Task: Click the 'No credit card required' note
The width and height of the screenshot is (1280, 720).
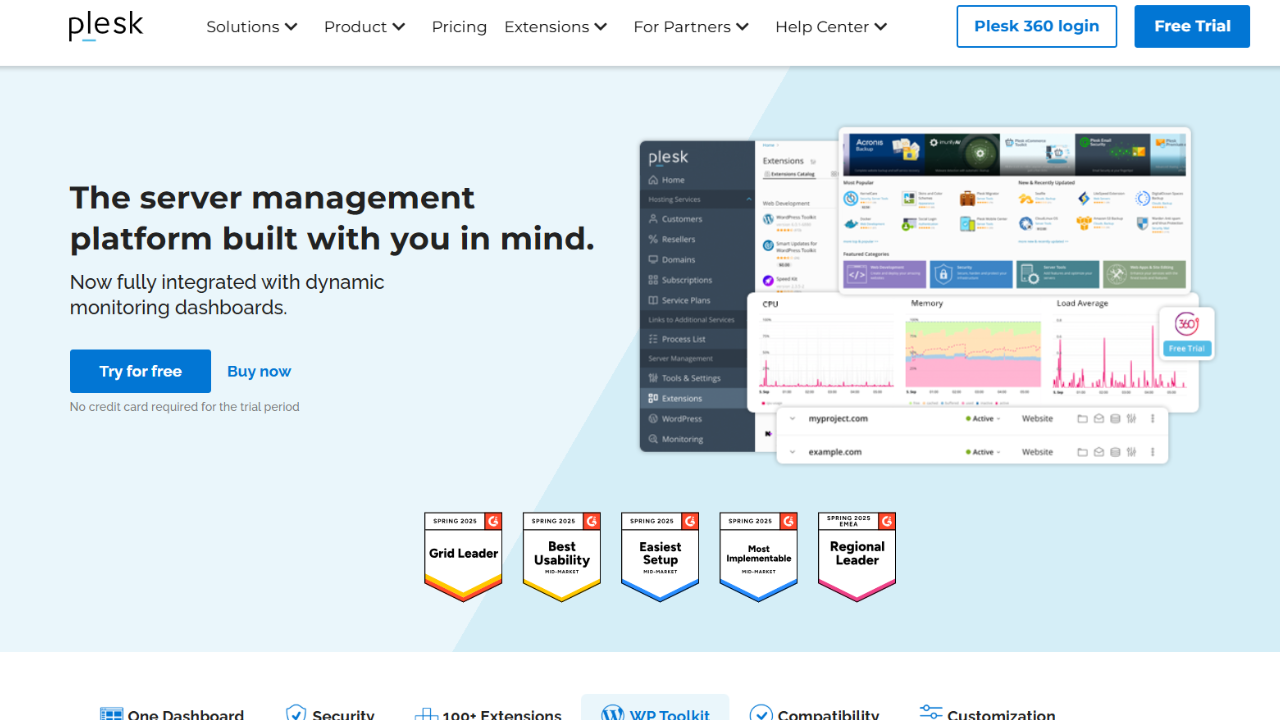Action: click(x=185, y=407)
